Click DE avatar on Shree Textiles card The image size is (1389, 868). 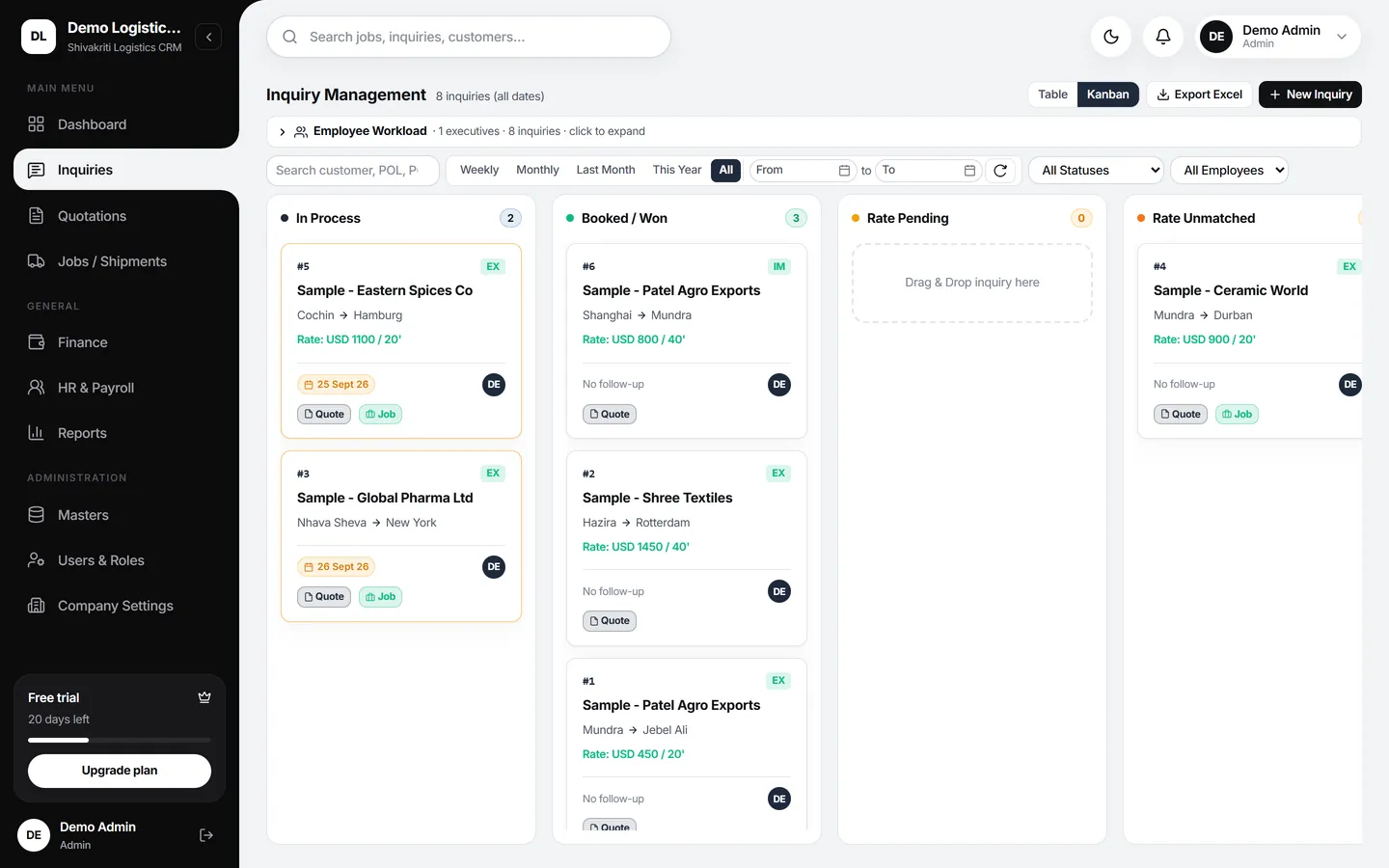(779, 591)
